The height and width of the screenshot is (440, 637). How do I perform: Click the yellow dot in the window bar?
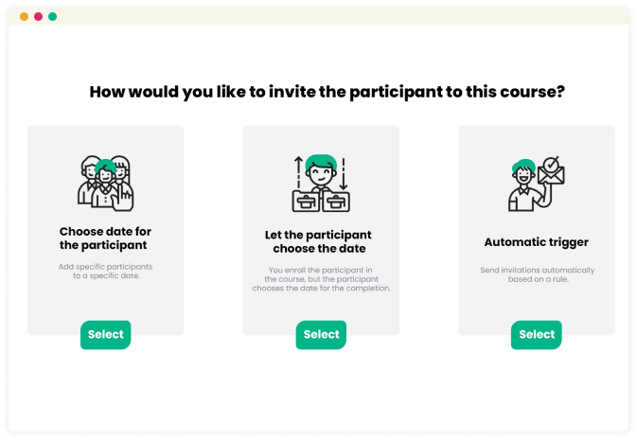pyautogui.click(x=24, y=17)
